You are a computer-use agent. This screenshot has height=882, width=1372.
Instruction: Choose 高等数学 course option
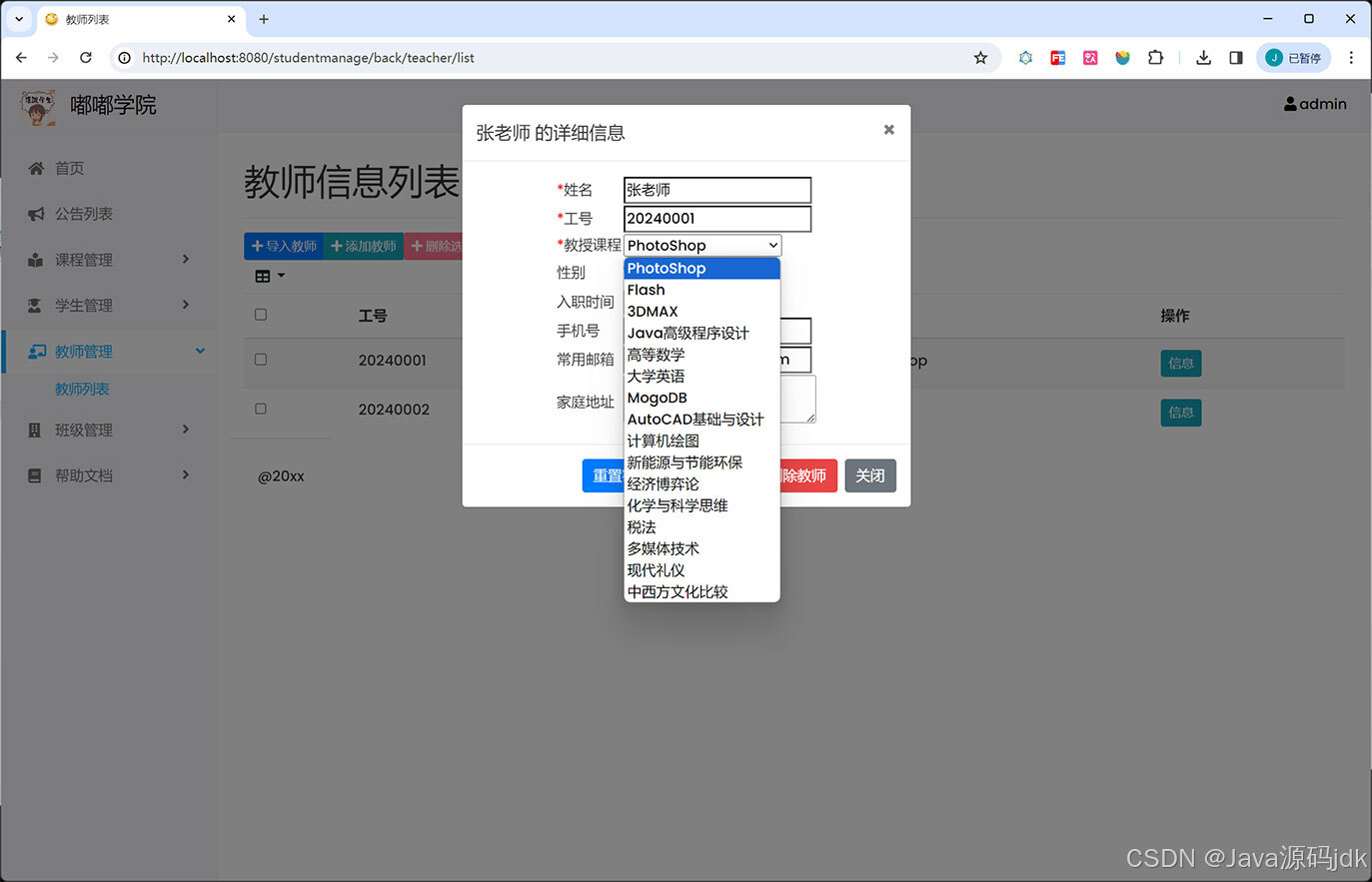pos(701,355)
